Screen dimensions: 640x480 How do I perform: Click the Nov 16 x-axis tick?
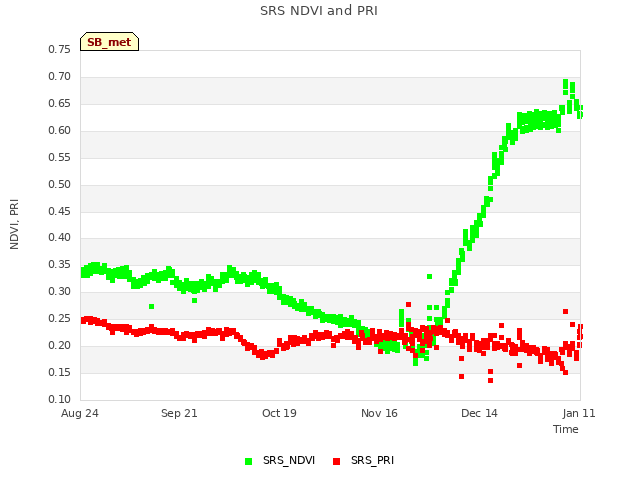point(379,413)
